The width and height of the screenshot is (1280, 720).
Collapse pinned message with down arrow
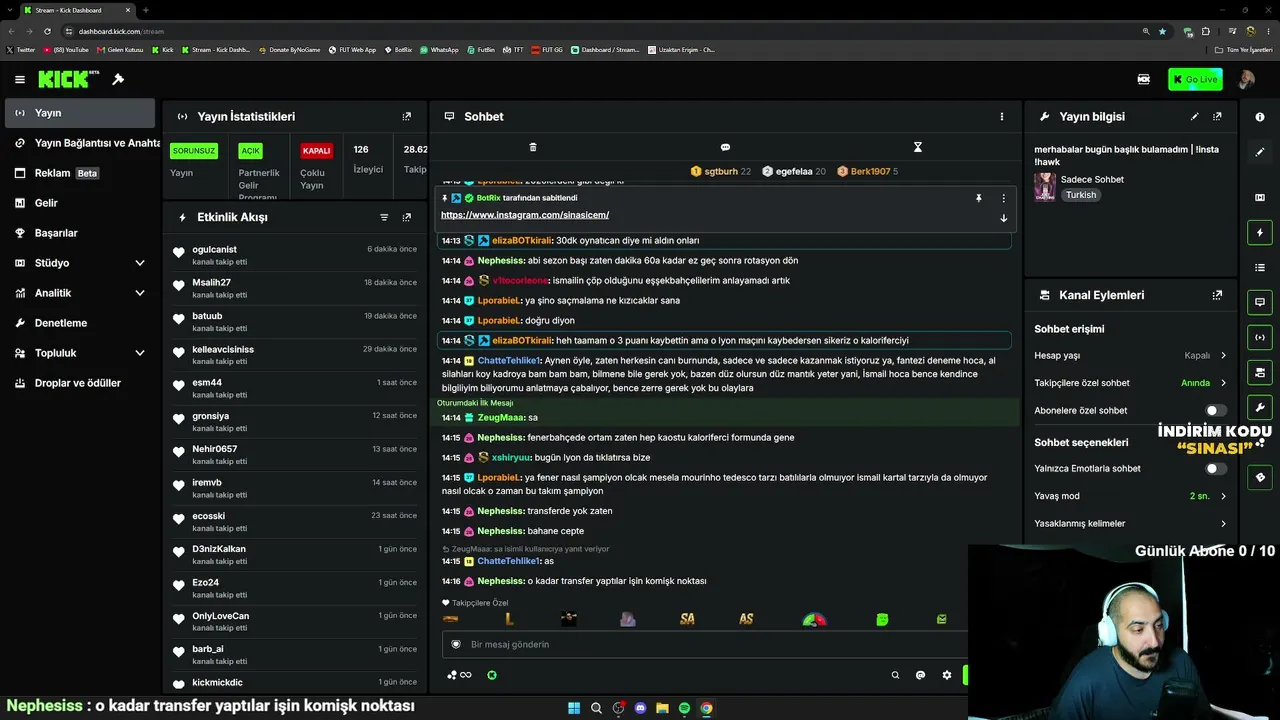[x=1004, y=218]
